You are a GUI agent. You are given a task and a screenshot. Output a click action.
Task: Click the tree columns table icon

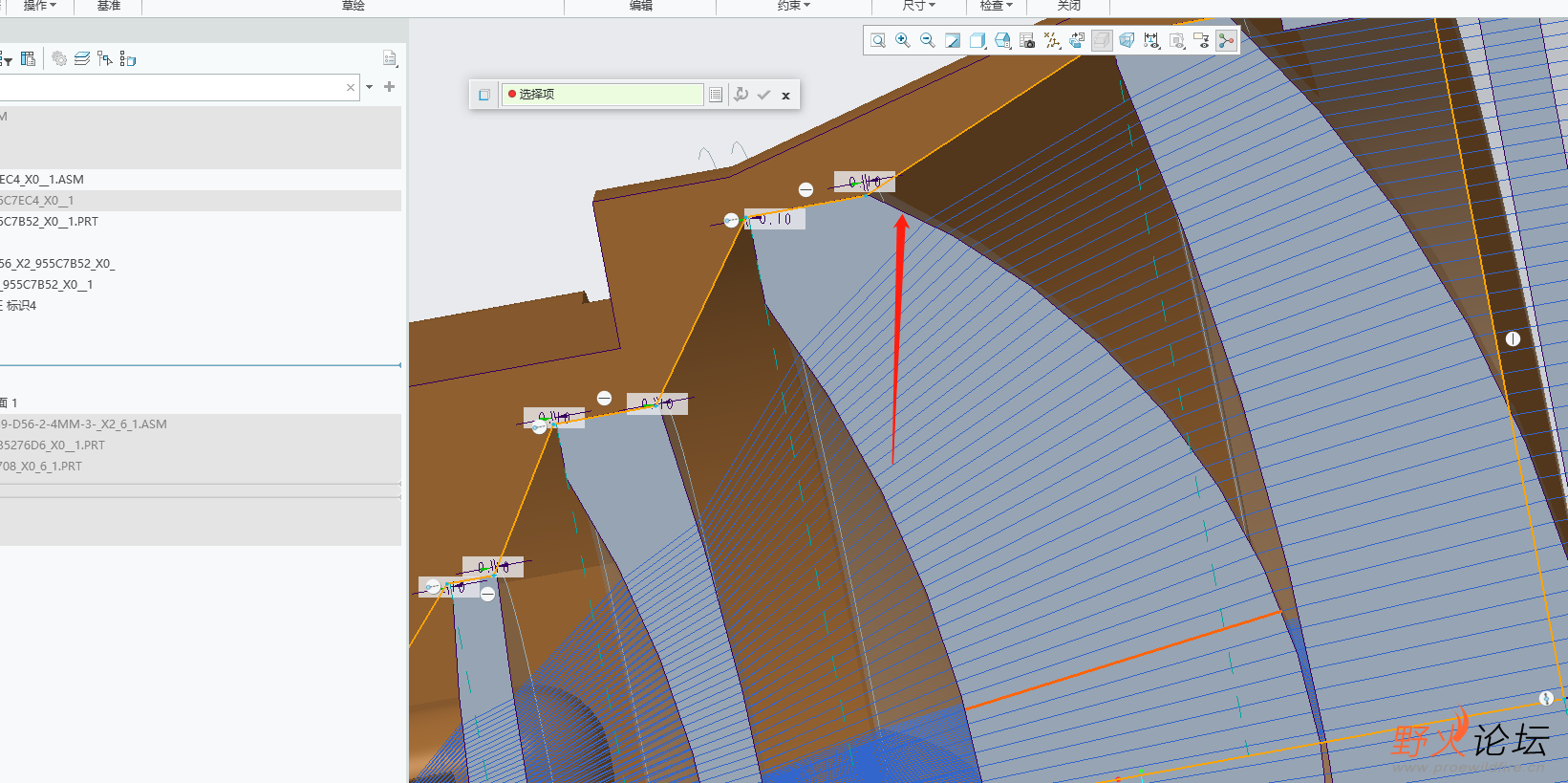28,59
